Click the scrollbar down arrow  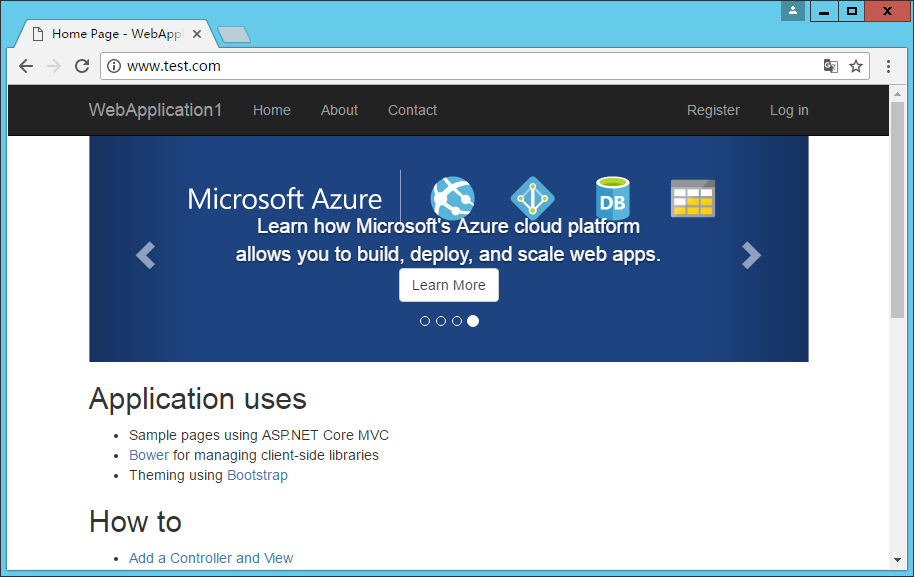[x=897, y=559]
